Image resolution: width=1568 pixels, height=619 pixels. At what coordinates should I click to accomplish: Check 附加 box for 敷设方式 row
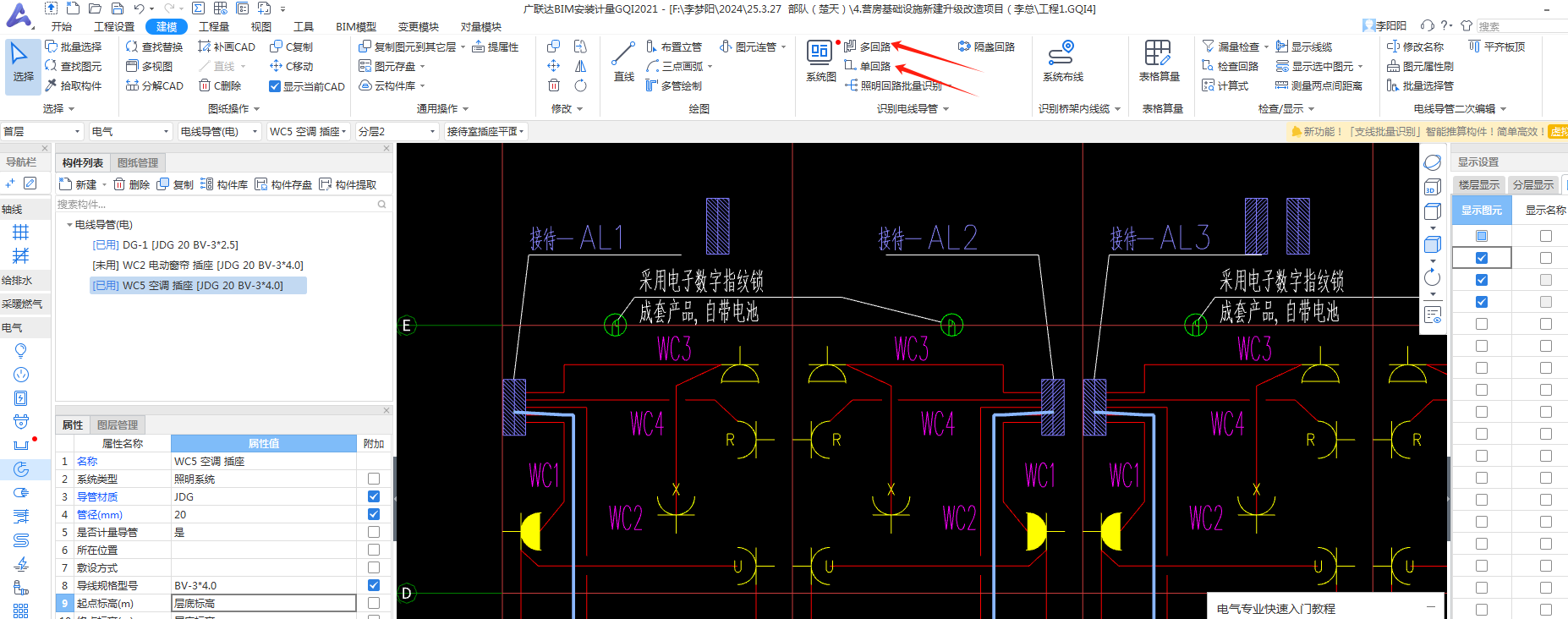(374, 567)
